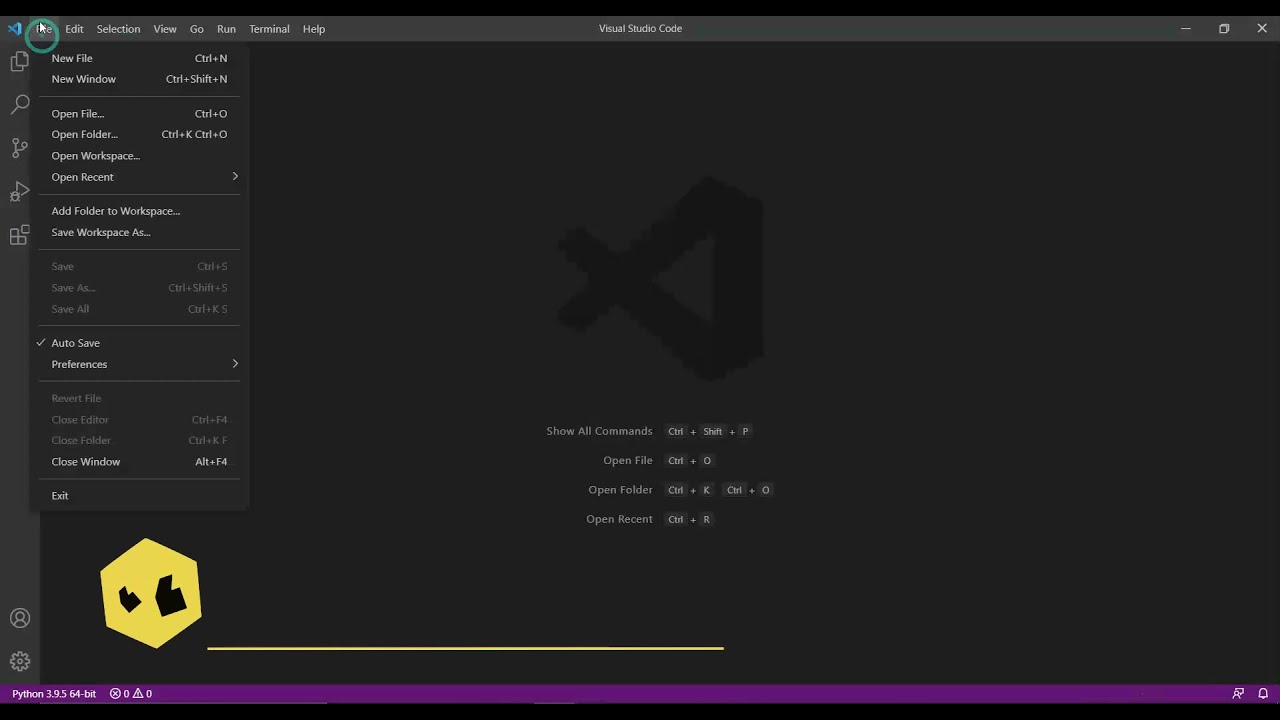Open the Run and Debug icon
1280x720 pixels.
pos(19,192)
